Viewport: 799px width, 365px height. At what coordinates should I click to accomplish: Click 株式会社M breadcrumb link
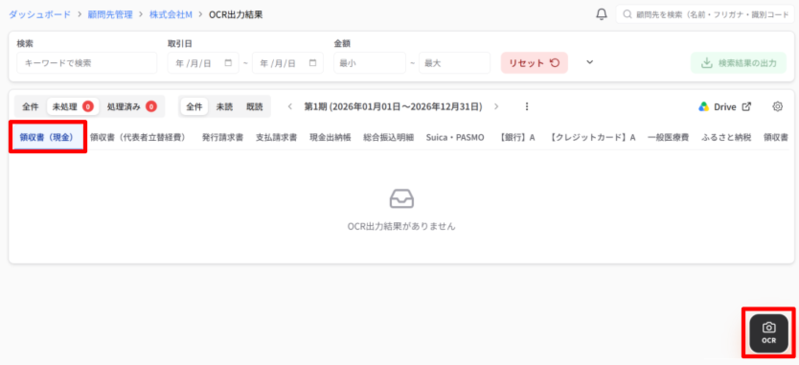pyautogui.click(x=171, y=14)
